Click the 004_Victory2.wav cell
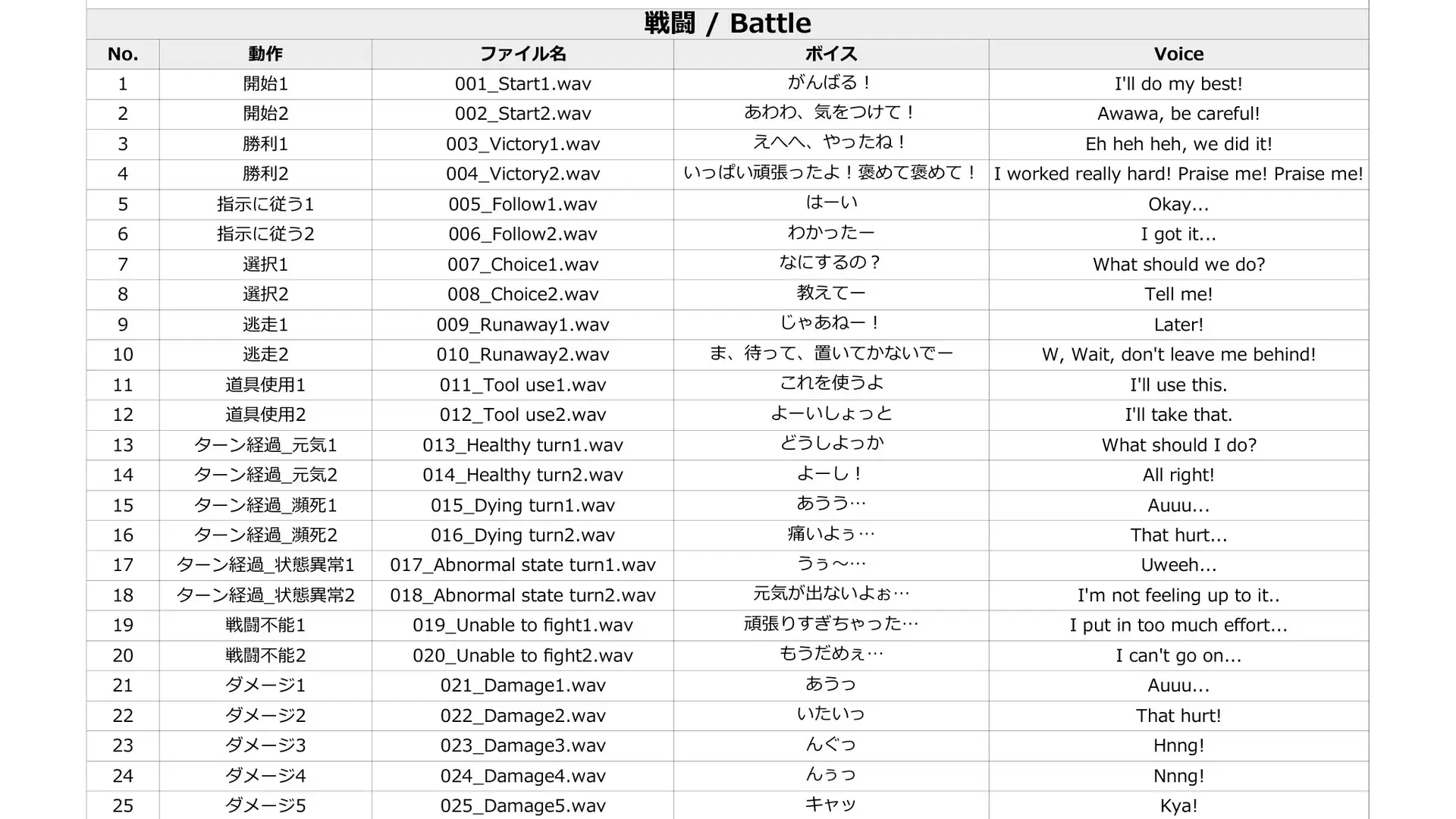 [522, 174]
